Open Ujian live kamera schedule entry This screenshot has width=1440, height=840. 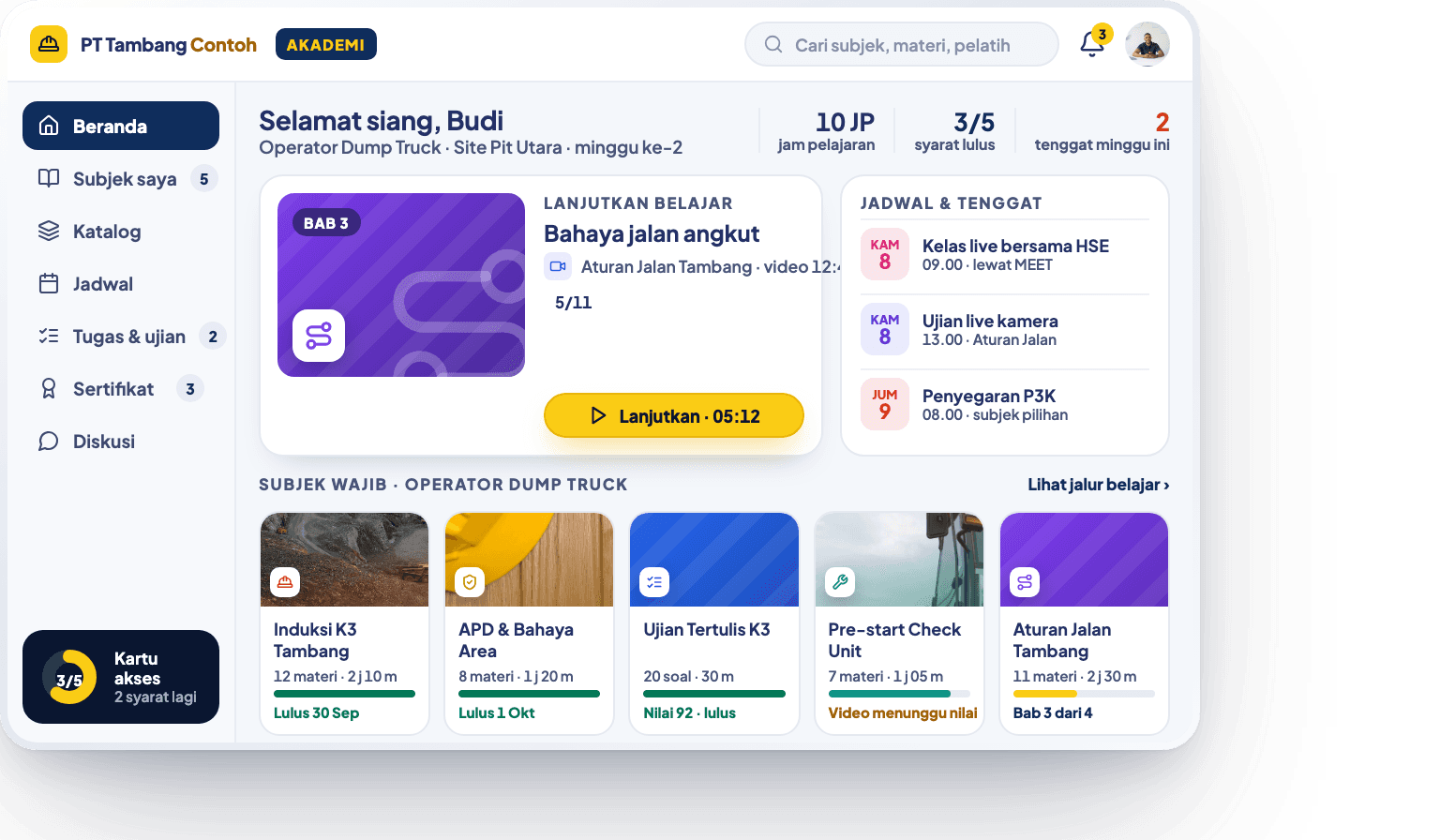coord(1005,329)
